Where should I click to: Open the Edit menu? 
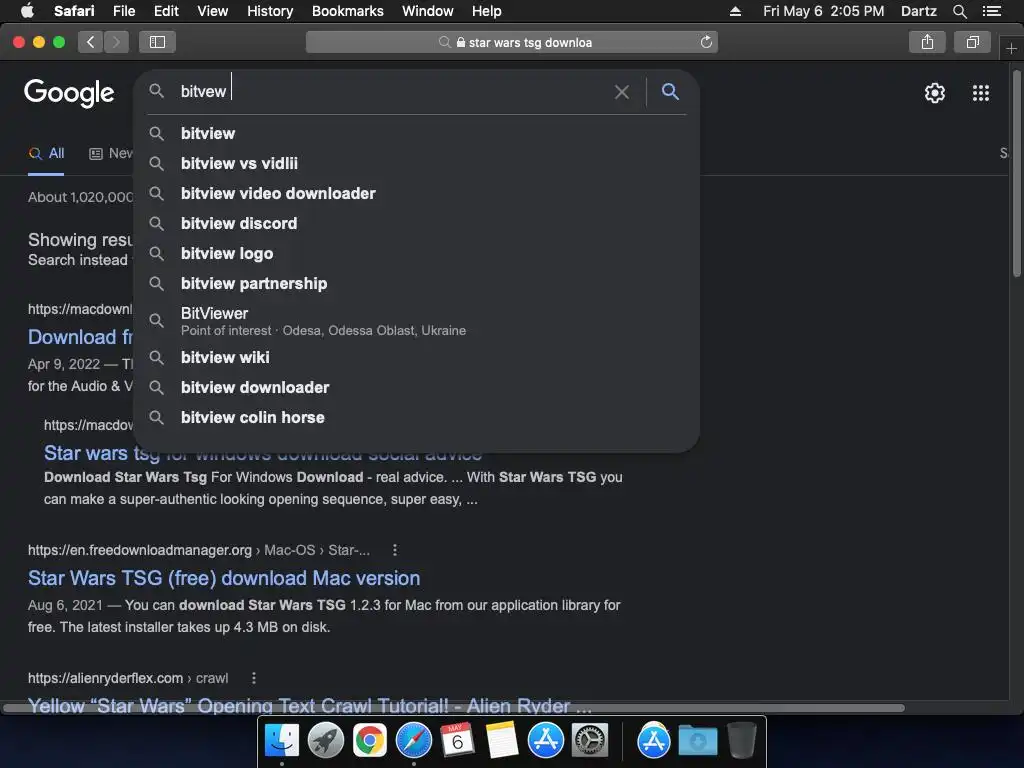[x=166, y=11]
